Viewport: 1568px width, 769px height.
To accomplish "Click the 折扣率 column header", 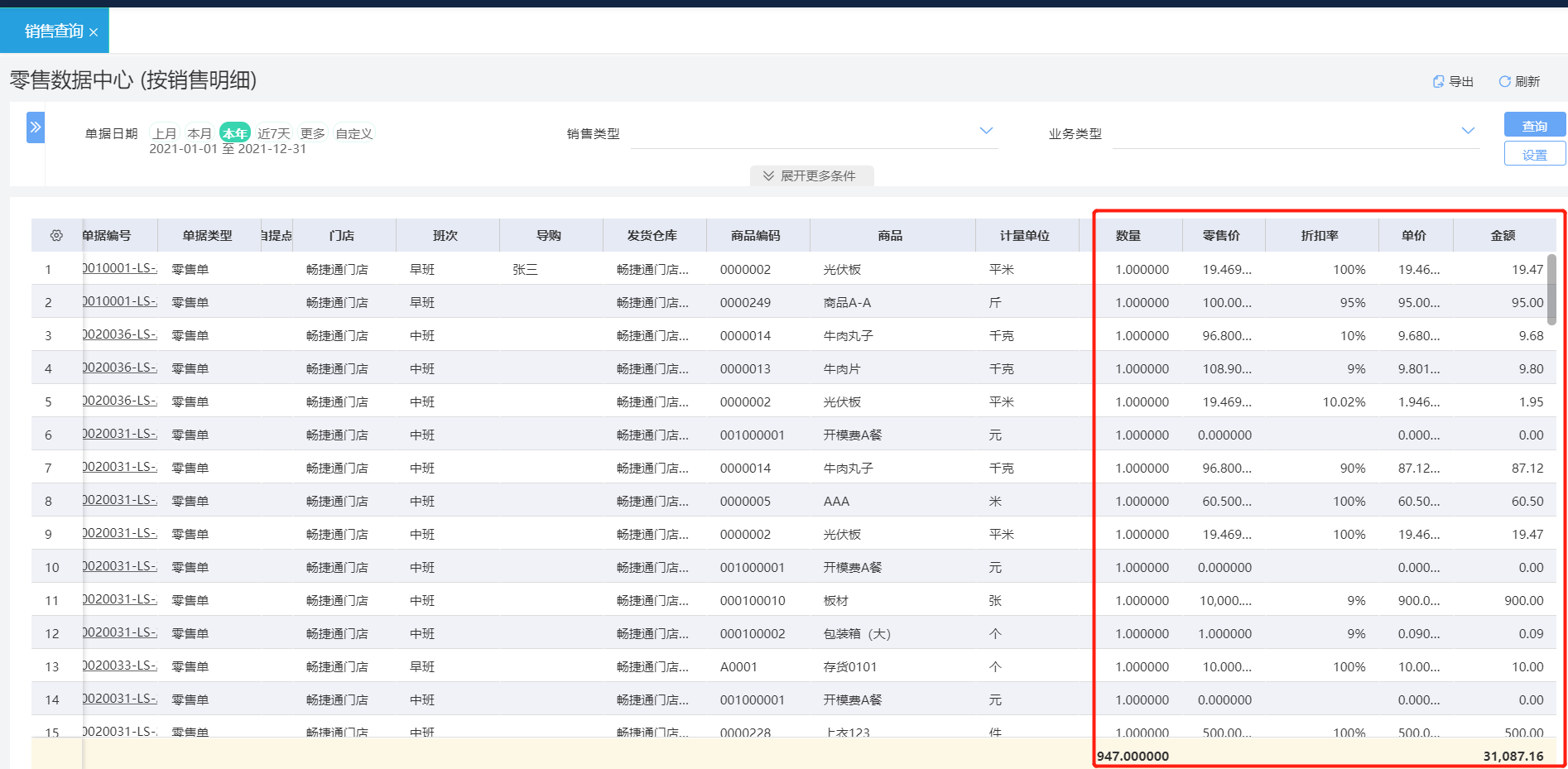I will coord(1320,235).
